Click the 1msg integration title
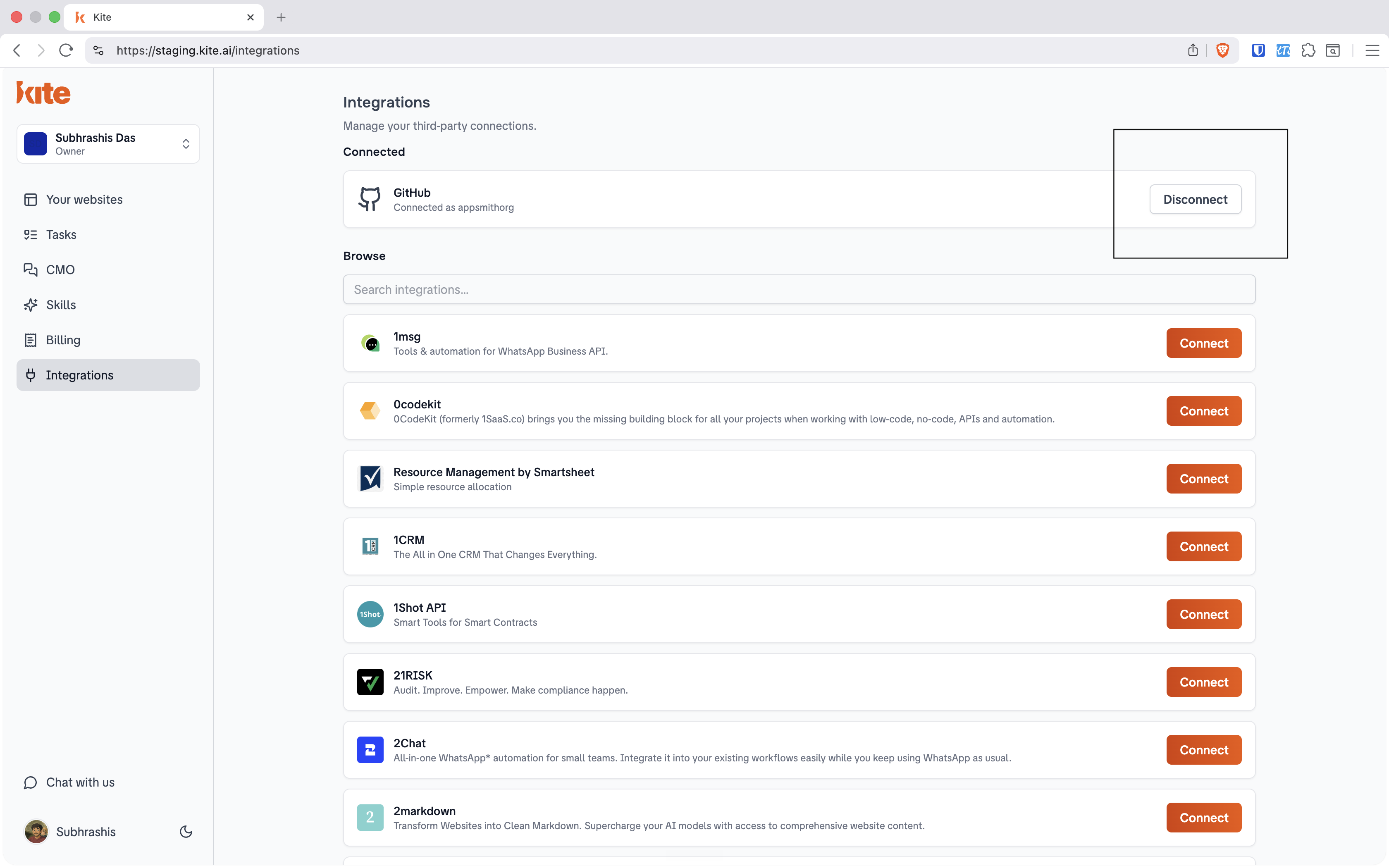The image size is (1389, 868). pos(407,336)
